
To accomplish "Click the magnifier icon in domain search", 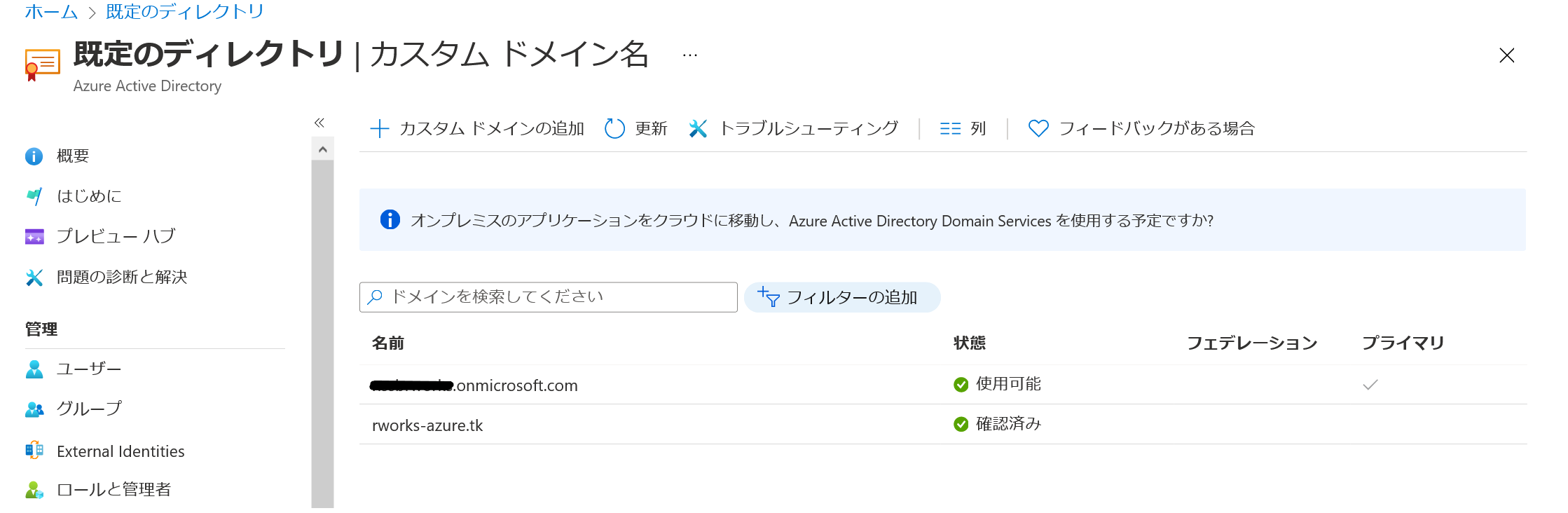I will 375,296.
